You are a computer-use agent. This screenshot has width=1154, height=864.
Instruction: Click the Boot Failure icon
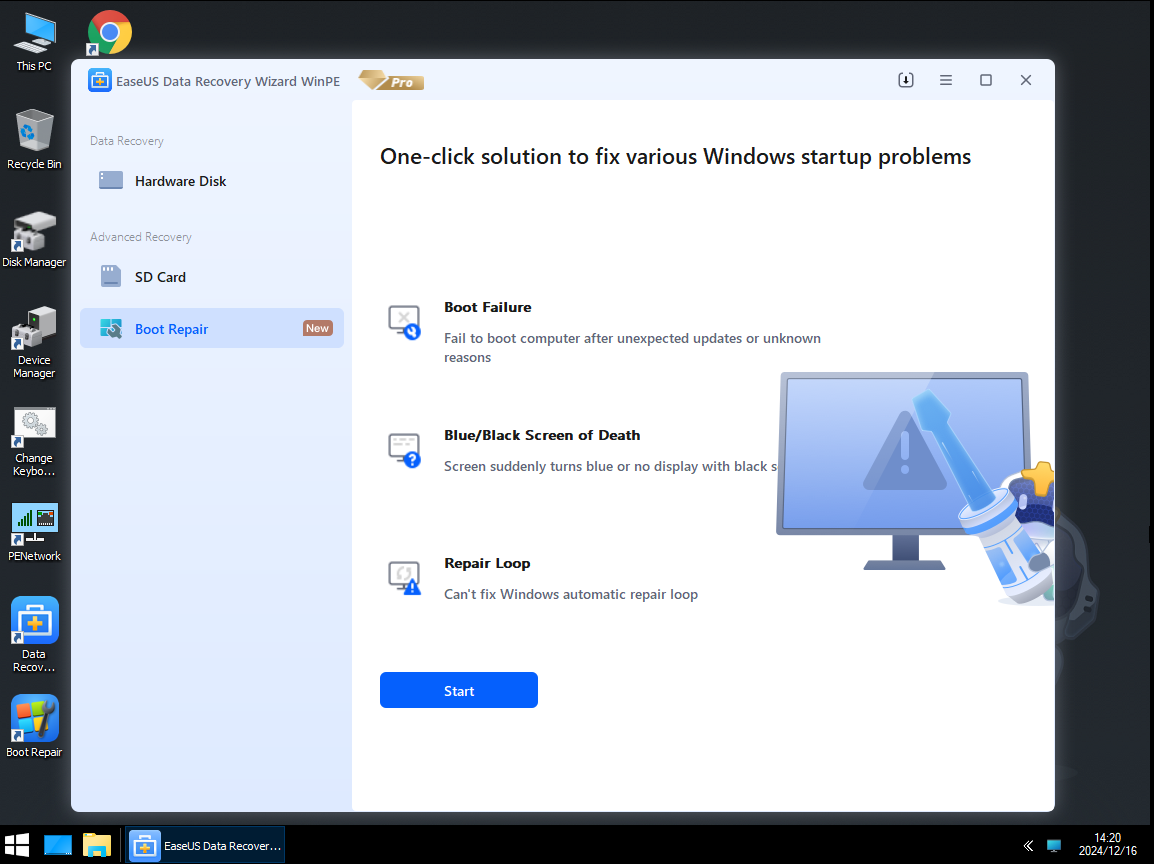point(404,322)
